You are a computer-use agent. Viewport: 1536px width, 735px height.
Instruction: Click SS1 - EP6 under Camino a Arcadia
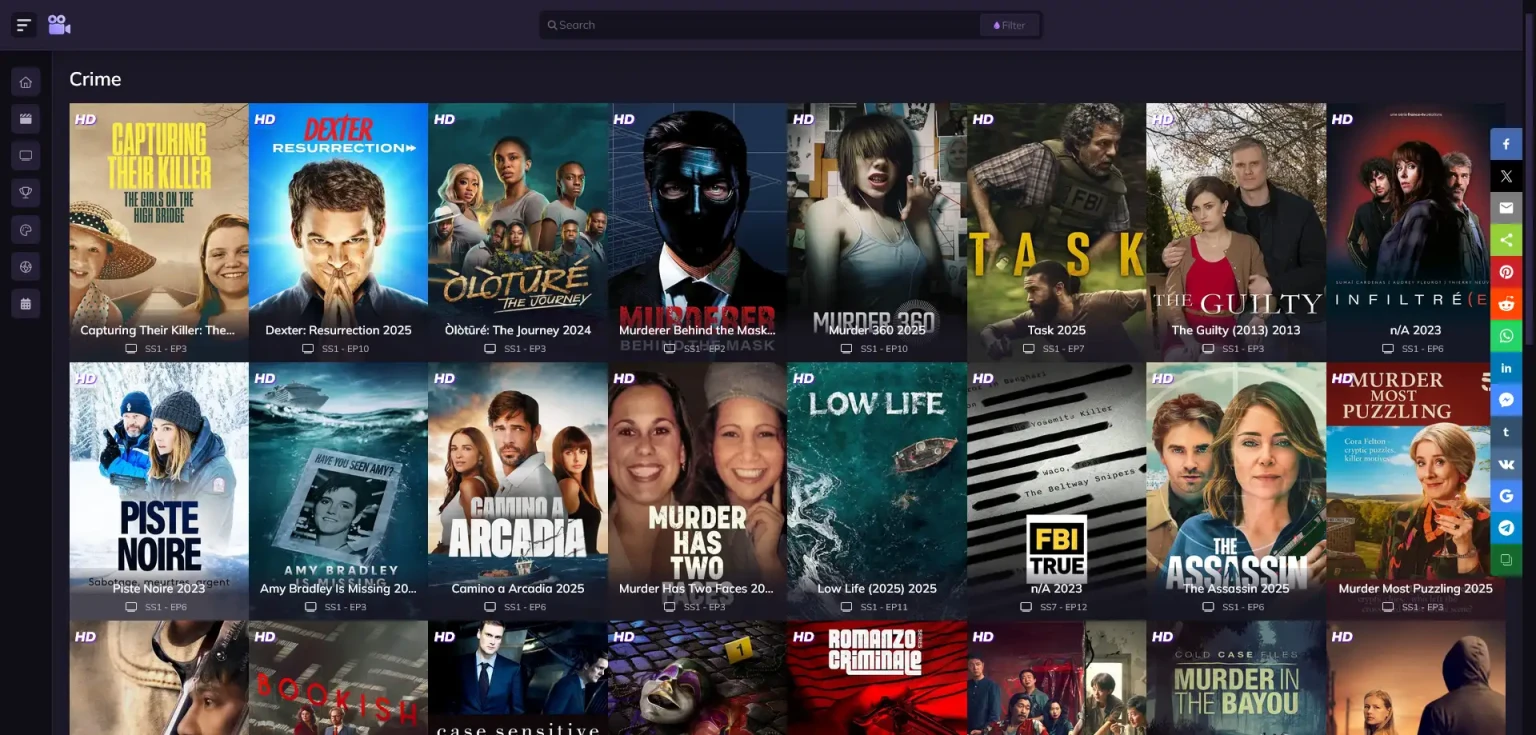[525, 608]
